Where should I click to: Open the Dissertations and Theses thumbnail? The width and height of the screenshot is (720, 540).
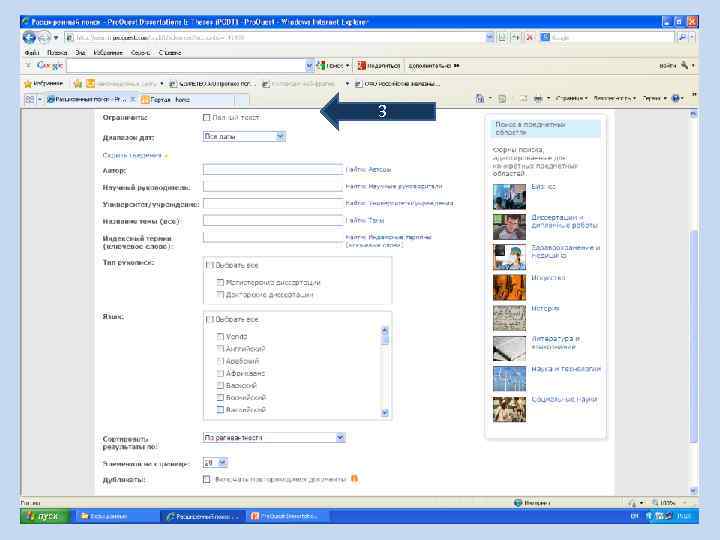point(509,227)
